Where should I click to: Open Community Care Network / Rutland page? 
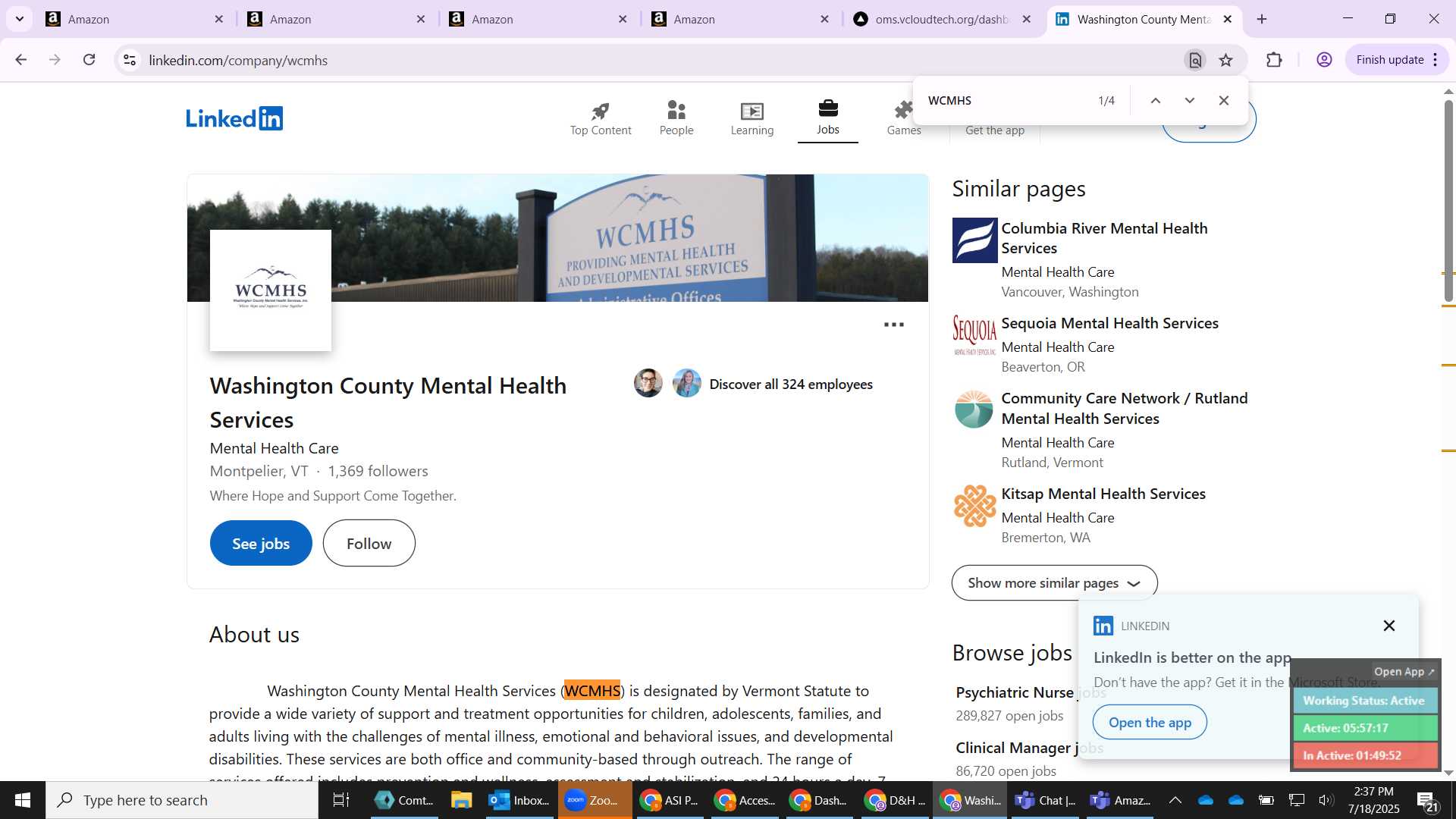1124,408
